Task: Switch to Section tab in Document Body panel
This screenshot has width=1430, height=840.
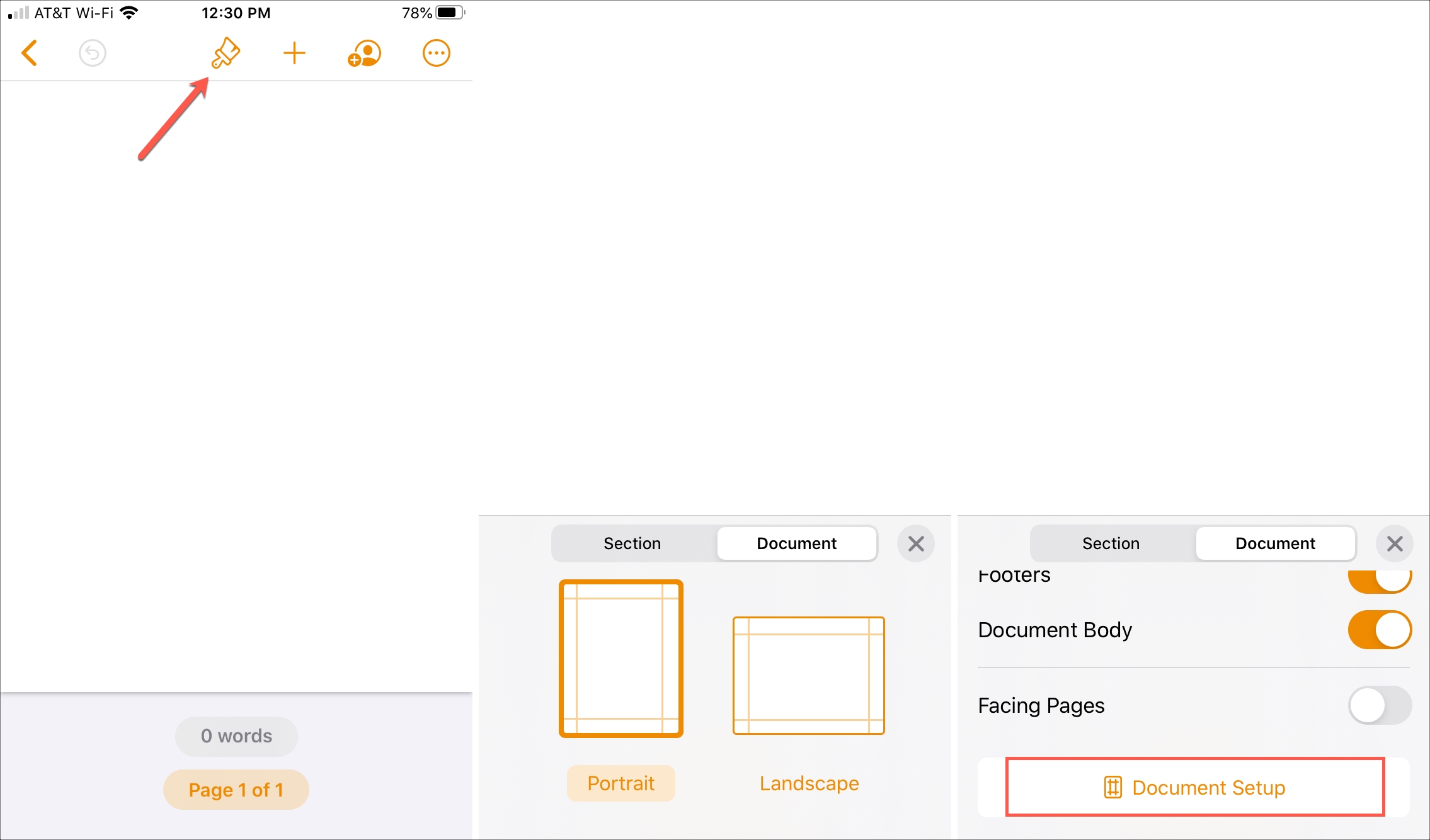Action: (1111, 543)
